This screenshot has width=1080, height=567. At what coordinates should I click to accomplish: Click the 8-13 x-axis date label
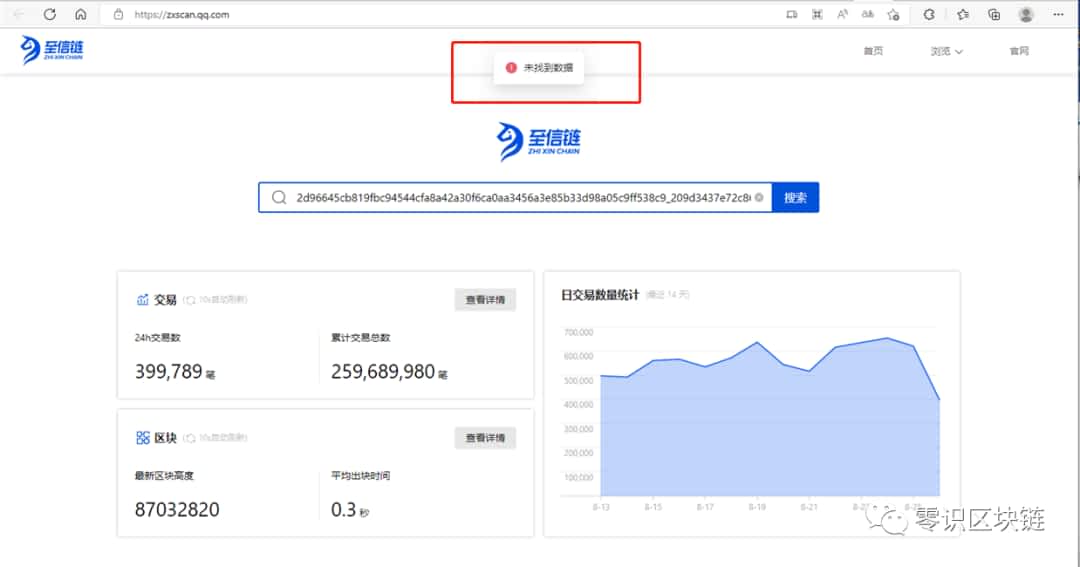coord(601,507)
